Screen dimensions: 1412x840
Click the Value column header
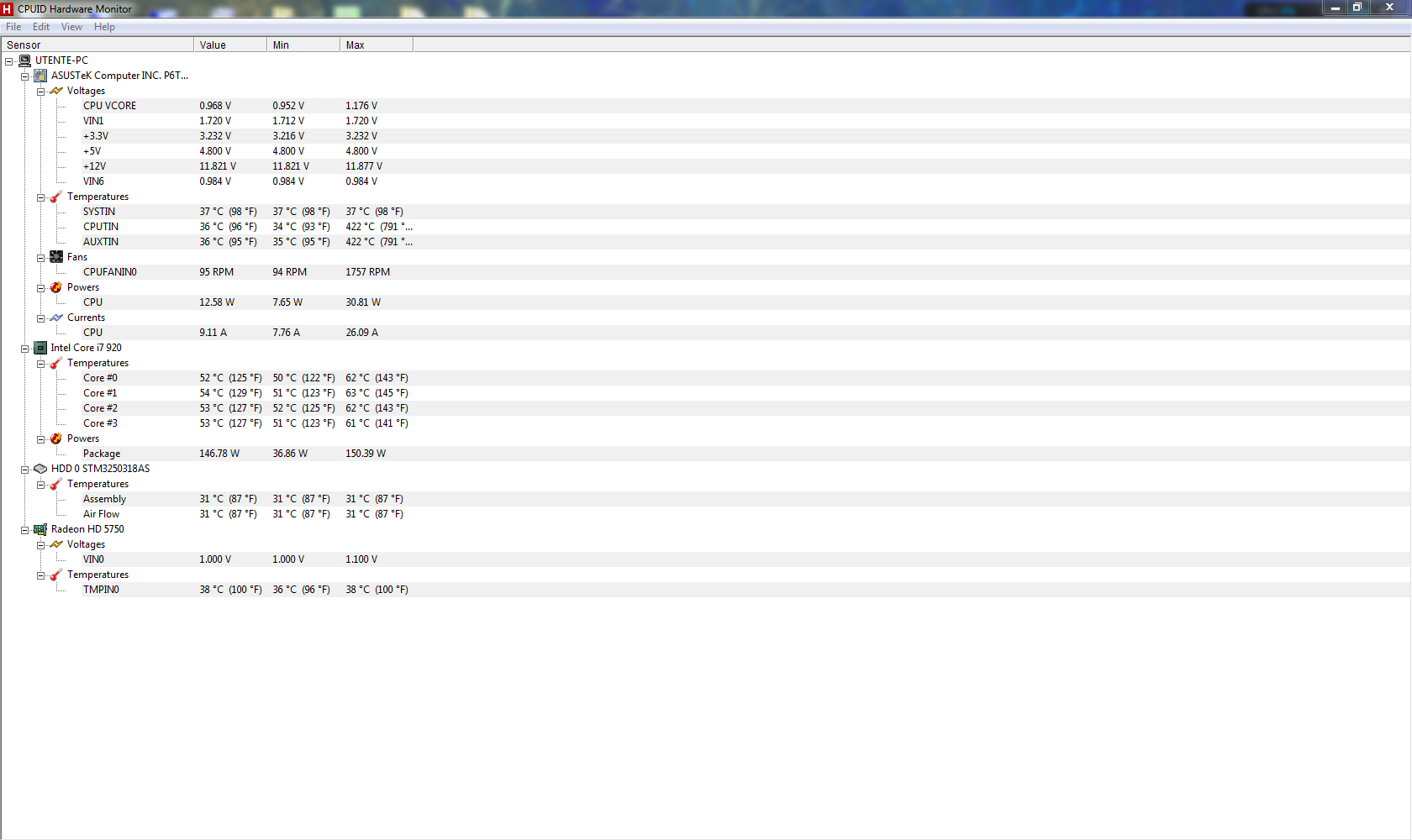(x=230, y=45)
